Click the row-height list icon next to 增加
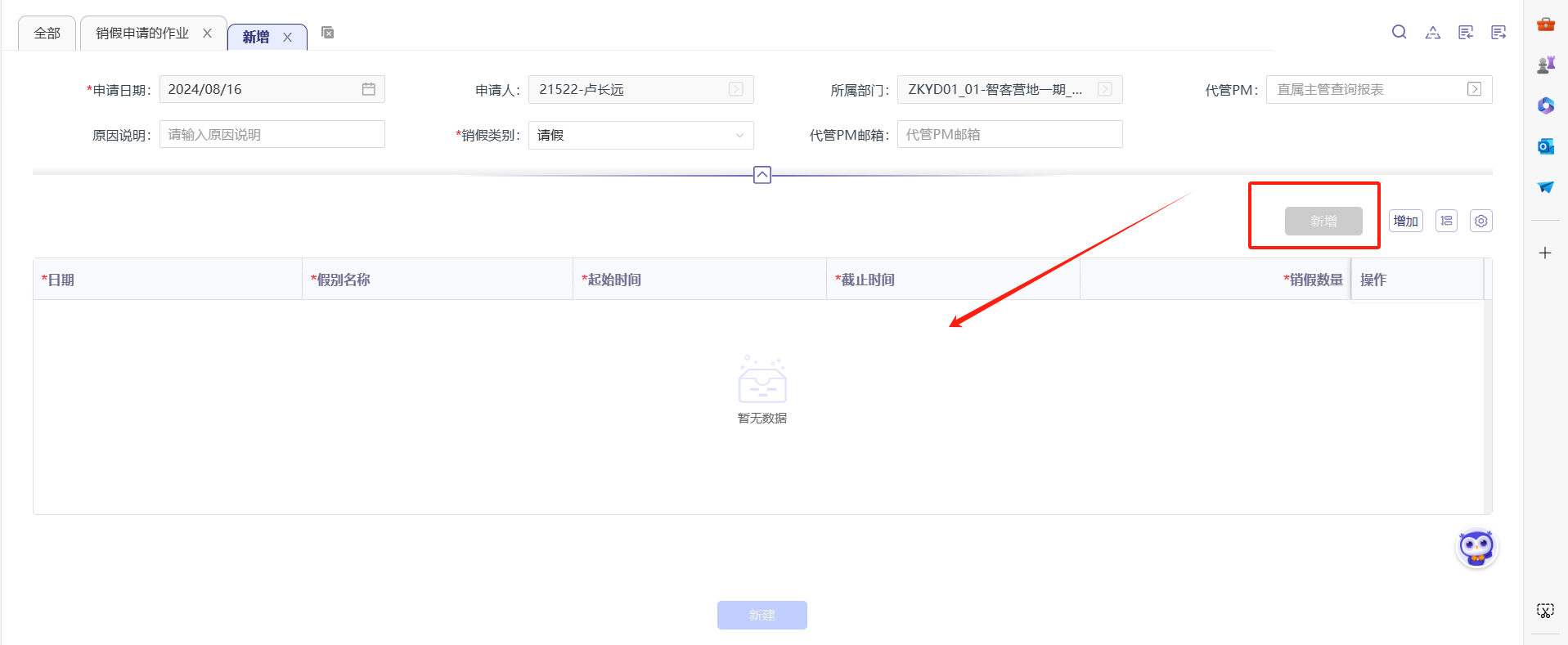The image size is (1568, 645). [x=1446, y=221]
